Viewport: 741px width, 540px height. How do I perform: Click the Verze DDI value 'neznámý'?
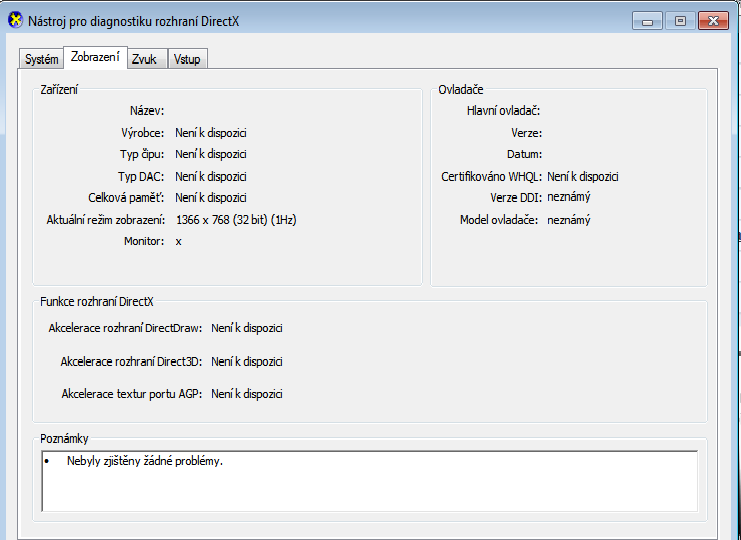(x=569, y=197)
